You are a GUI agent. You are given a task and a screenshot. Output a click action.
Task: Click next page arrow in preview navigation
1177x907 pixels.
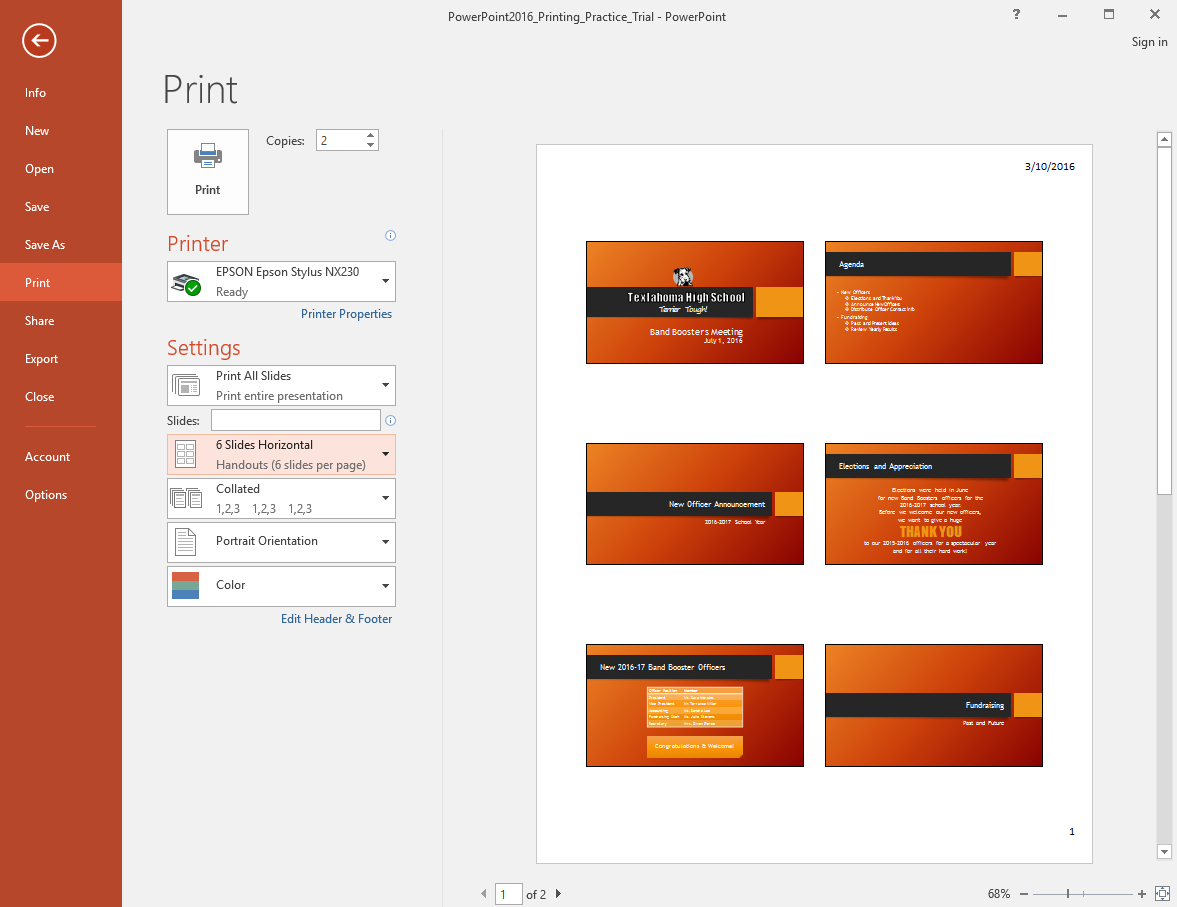(558, 894)
